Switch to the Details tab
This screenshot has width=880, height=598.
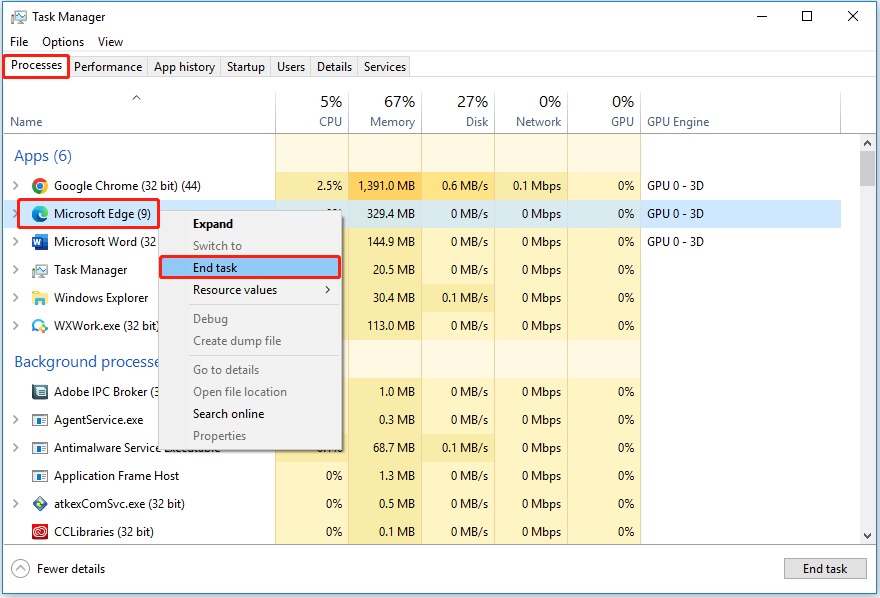click(334, 67)
